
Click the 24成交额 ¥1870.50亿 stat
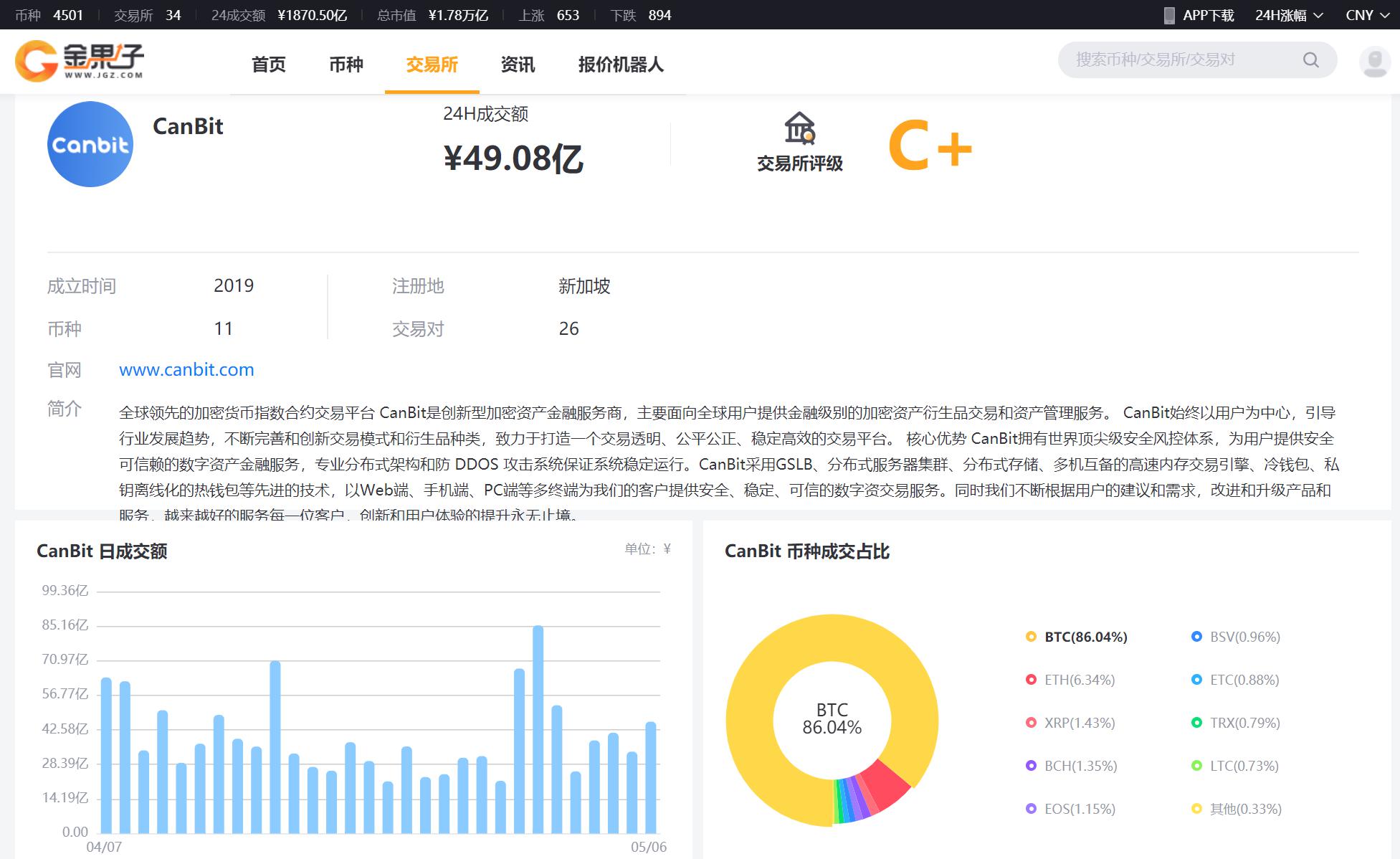coord(279,15)
